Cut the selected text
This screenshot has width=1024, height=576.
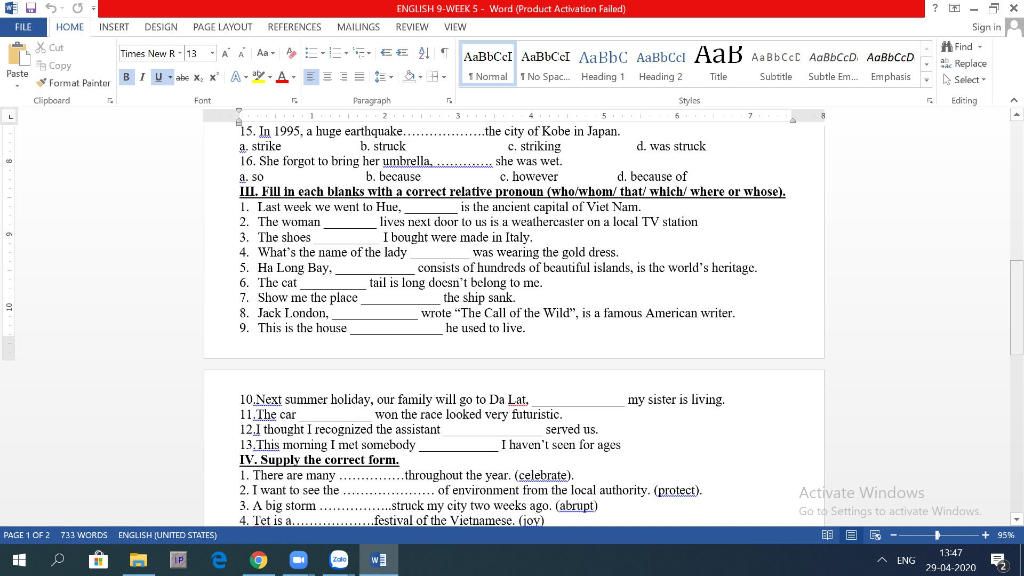click(x=50, y=48)
